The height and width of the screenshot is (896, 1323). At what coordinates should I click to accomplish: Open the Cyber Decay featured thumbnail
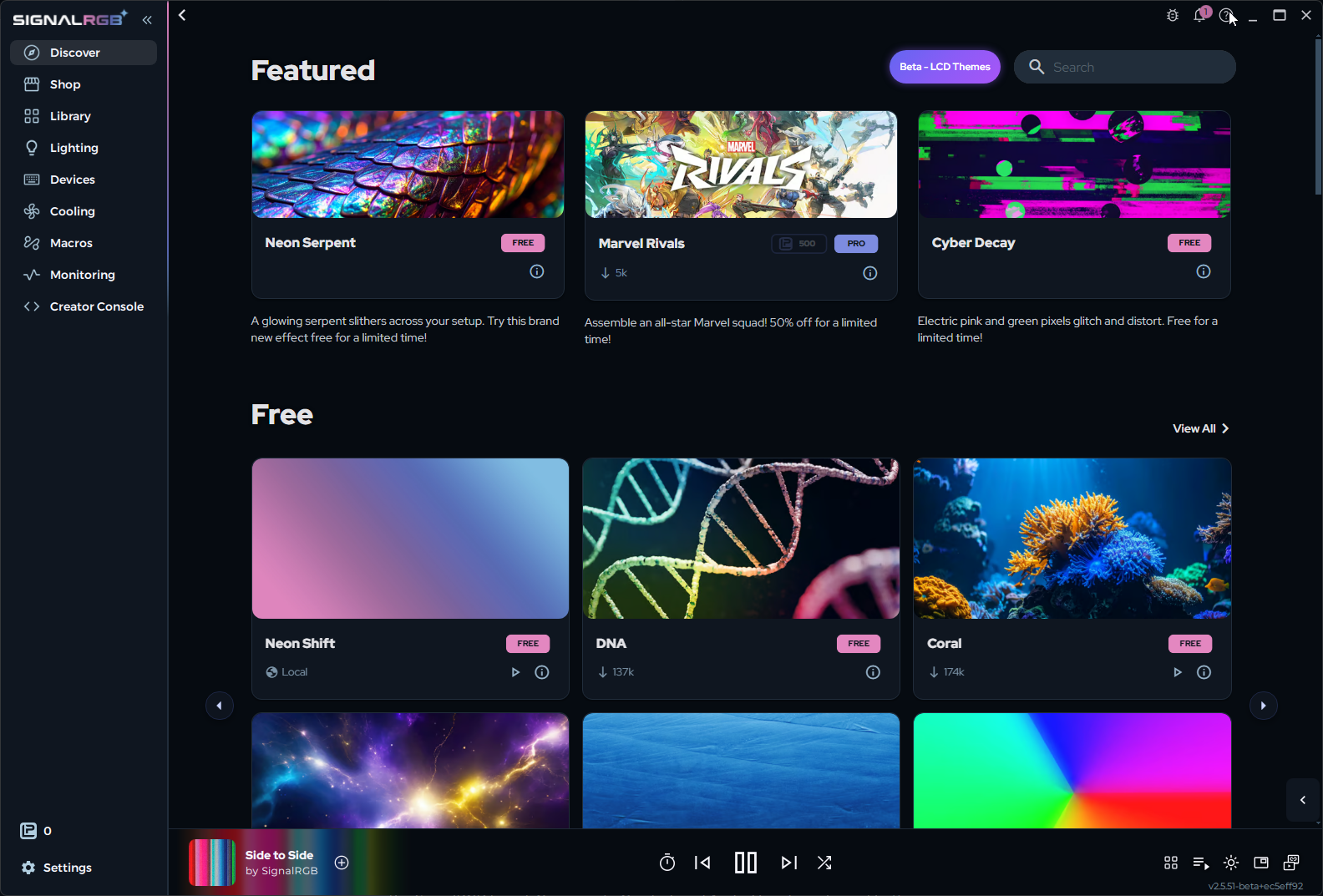click(x=1074, y=165)
